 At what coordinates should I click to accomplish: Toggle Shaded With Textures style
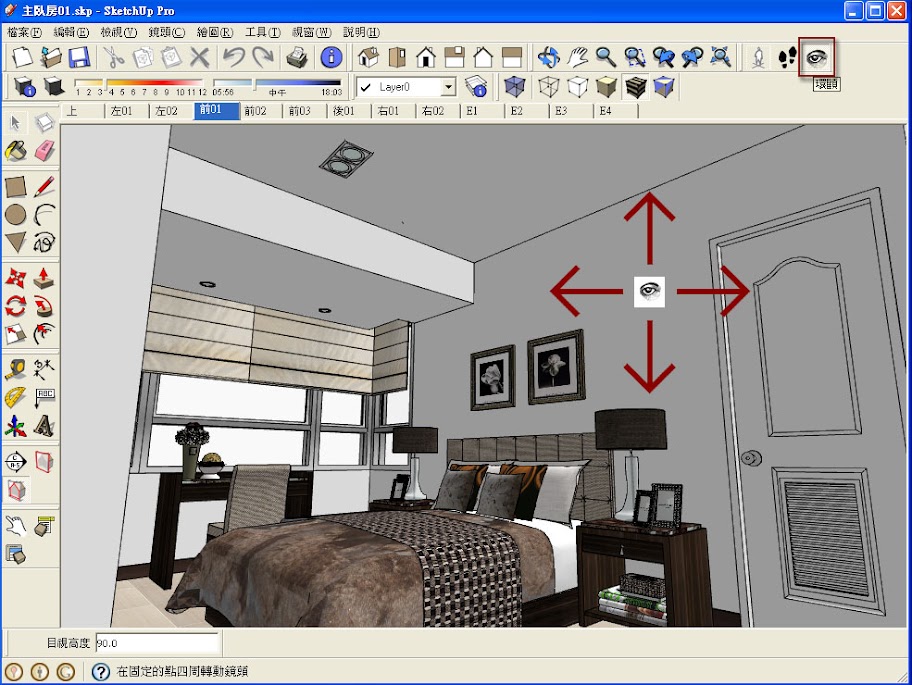point(635,87)
